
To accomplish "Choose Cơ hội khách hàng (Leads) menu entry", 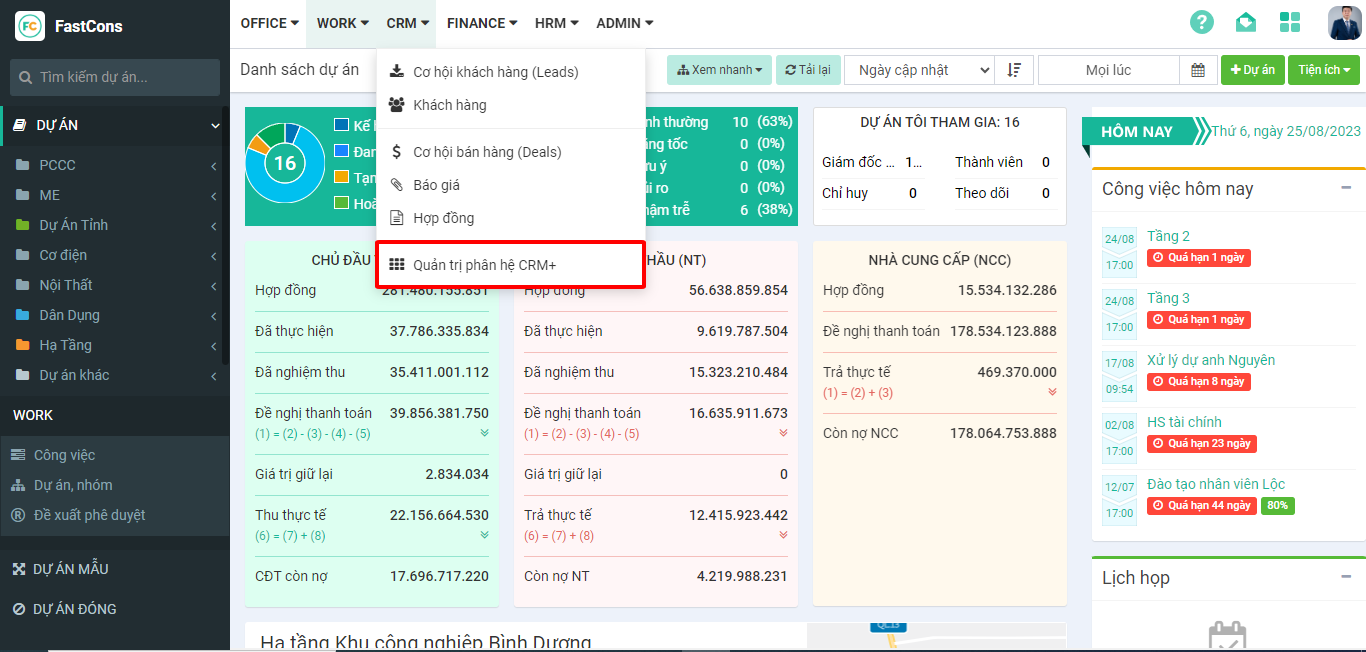I will (x=495, y=72).
